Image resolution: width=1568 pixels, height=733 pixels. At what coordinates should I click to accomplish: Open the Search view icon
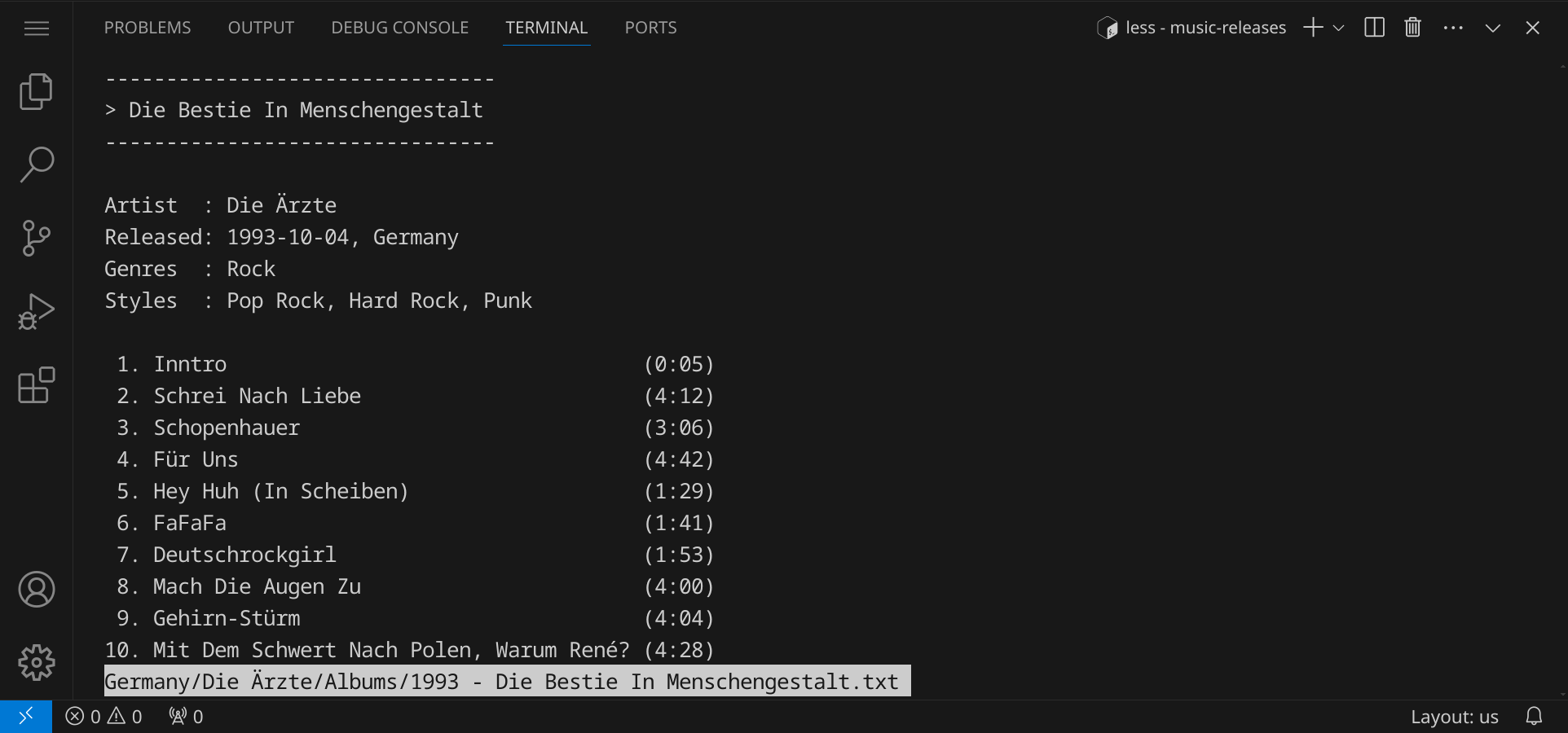(36, 165)
